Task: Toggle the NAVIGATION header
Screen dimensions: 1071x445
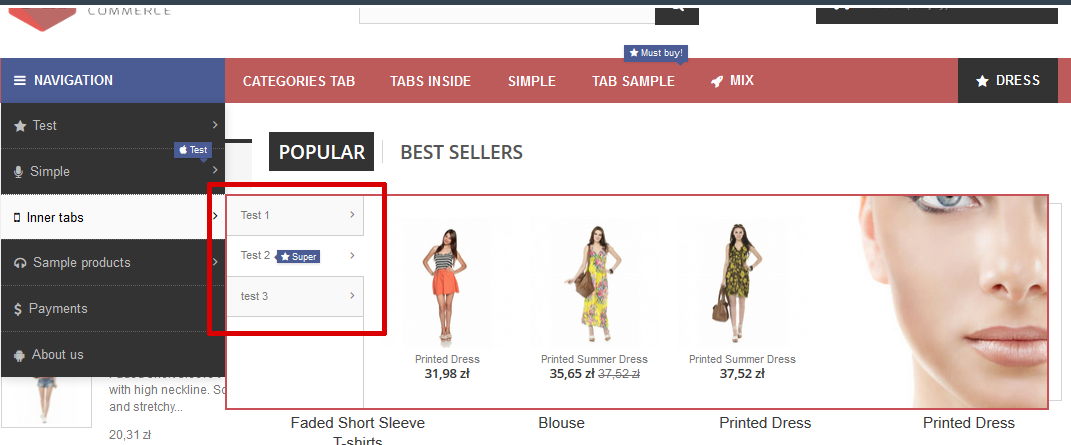Action: pyautogui.click(x=113, y=81)
